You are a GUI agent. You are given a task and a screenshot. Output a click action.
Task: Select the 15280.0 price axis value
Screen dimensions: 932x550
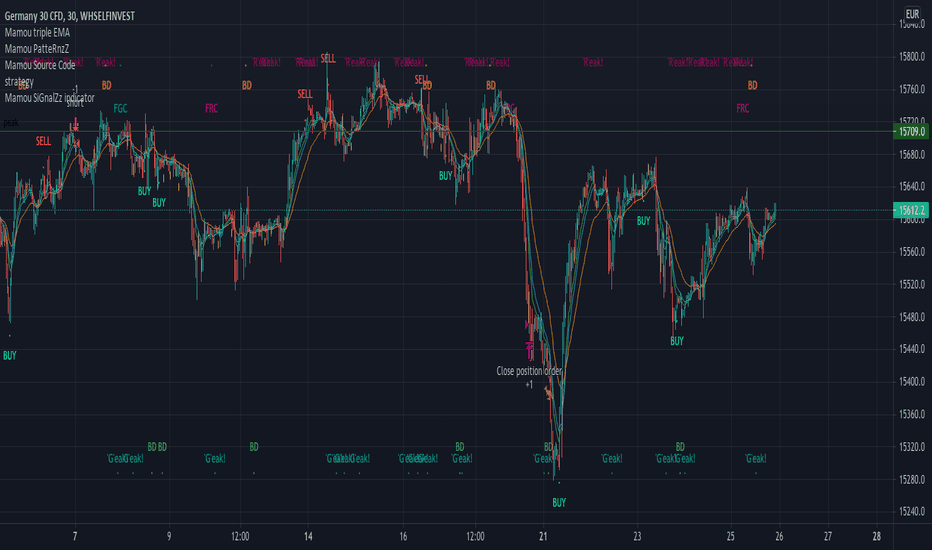pyautogui.click(x=912, y=479)
